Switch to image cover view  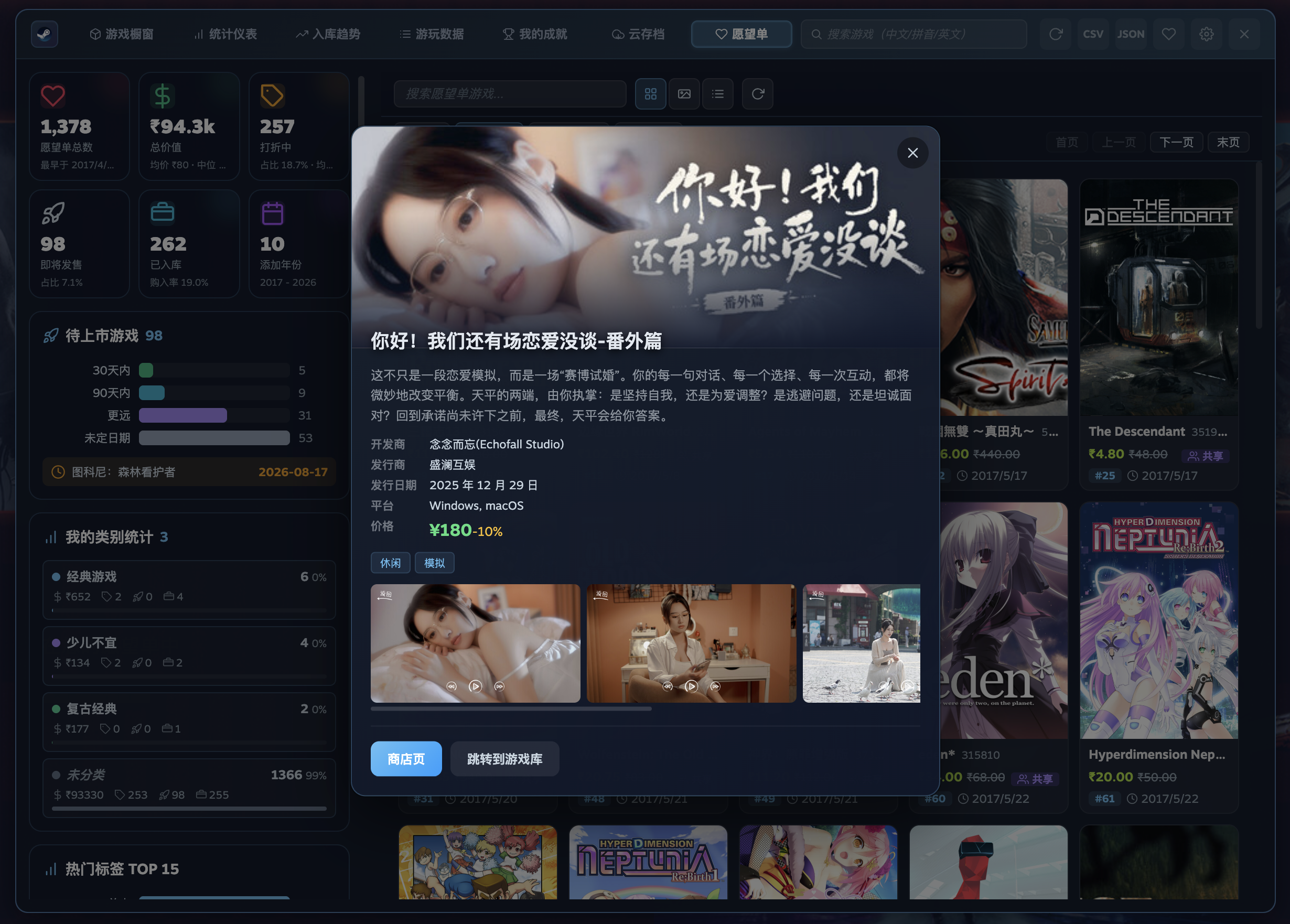coord(684,94)
